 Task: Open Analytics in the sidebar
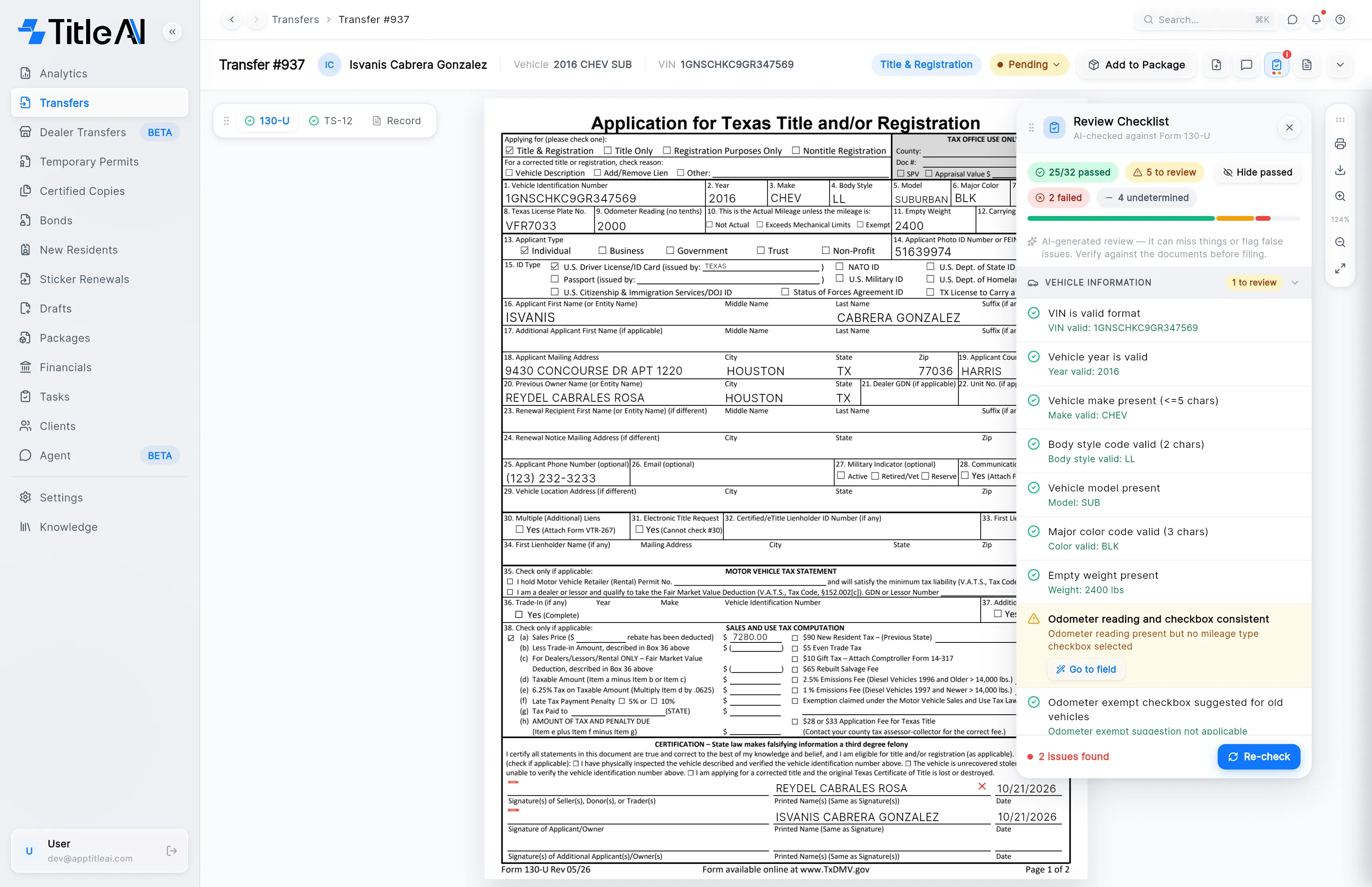[x=100, y=74]
